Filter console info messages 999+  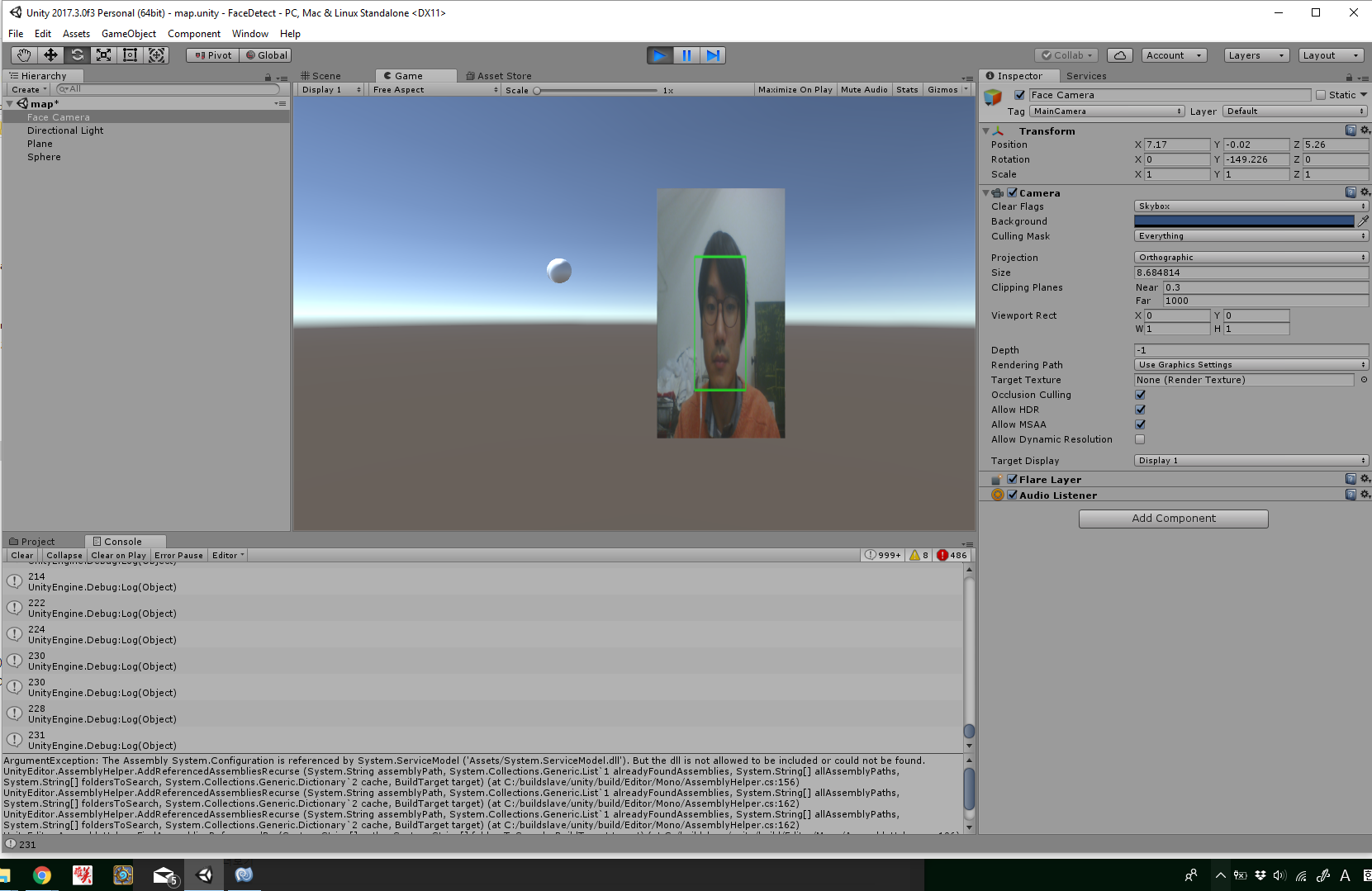tap(882, 555)
